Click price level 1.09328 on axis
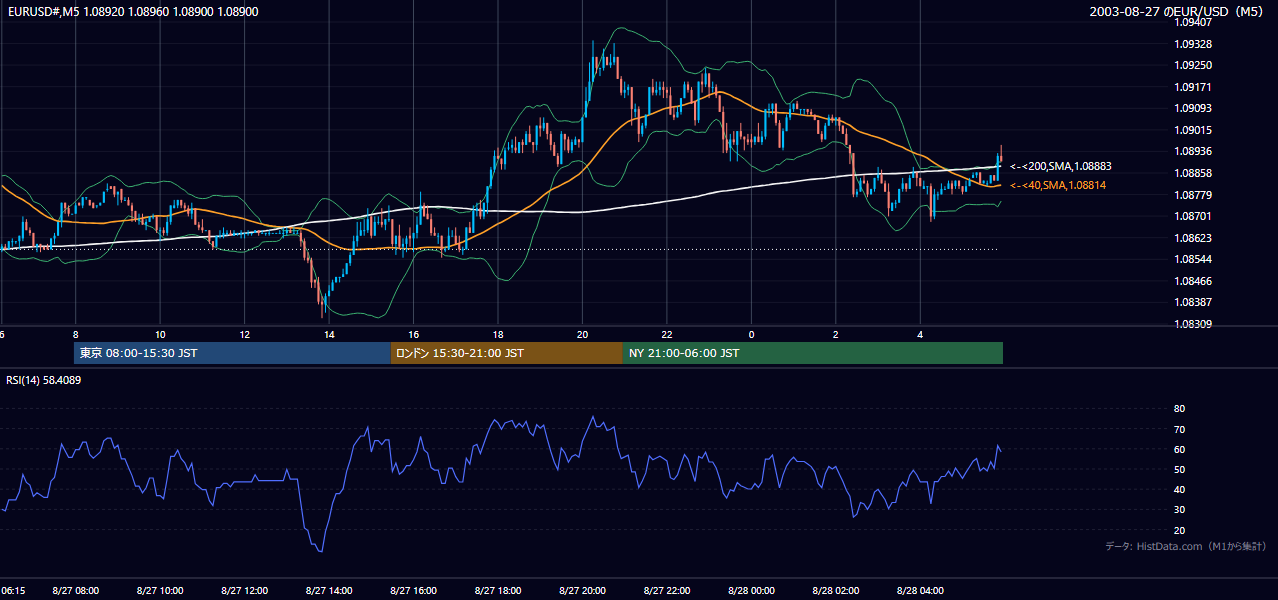Screen dimensions: 1278x600 pos(1192,44)
